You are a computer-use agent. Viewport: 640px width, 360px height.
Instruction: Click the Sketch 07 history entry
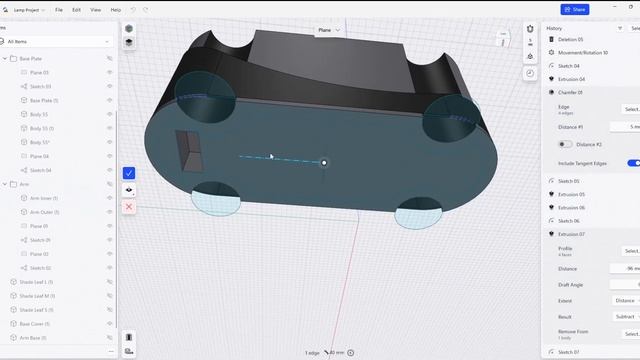pyautogui.click(x=569, y=352)
